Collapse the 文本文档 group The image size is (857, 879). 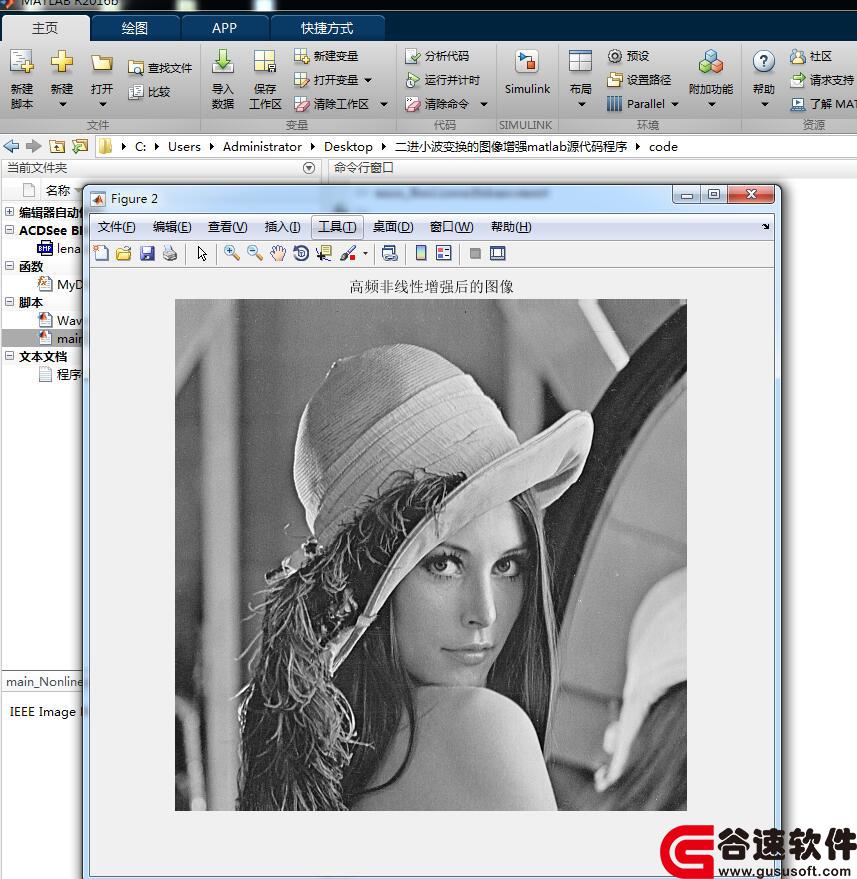(10, 355)
